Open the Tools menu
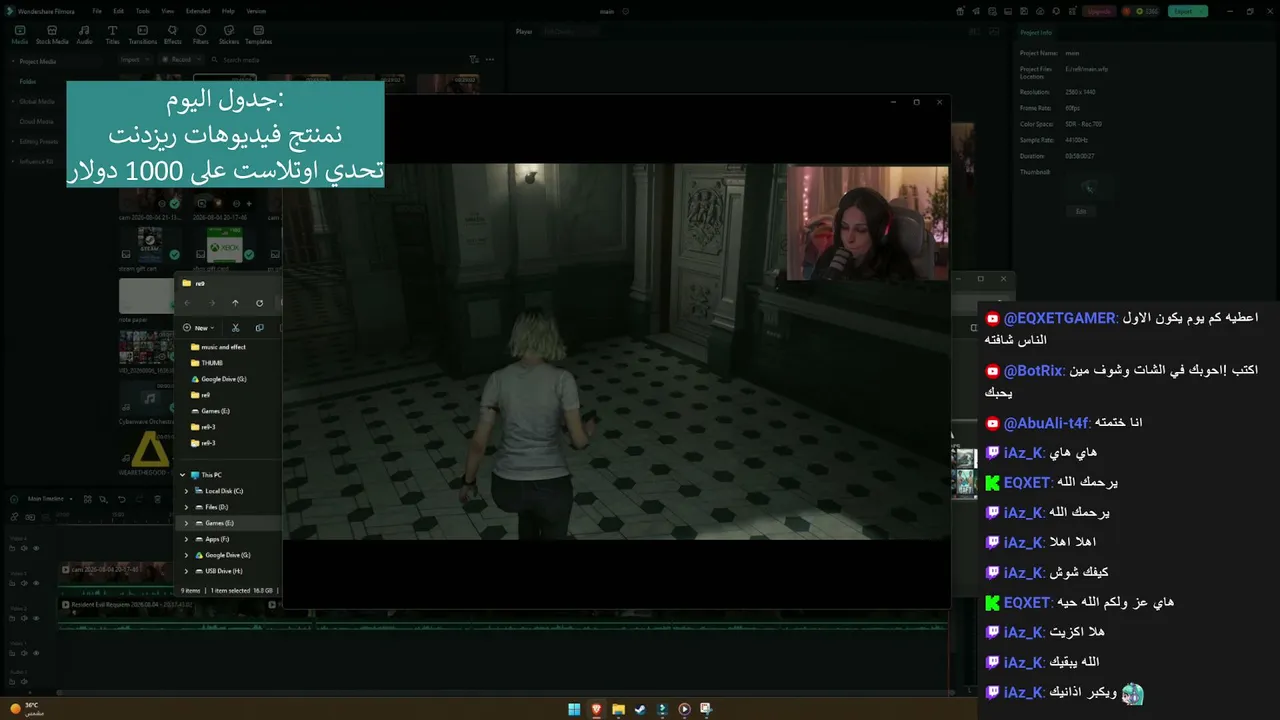 (x=143, y=11)
